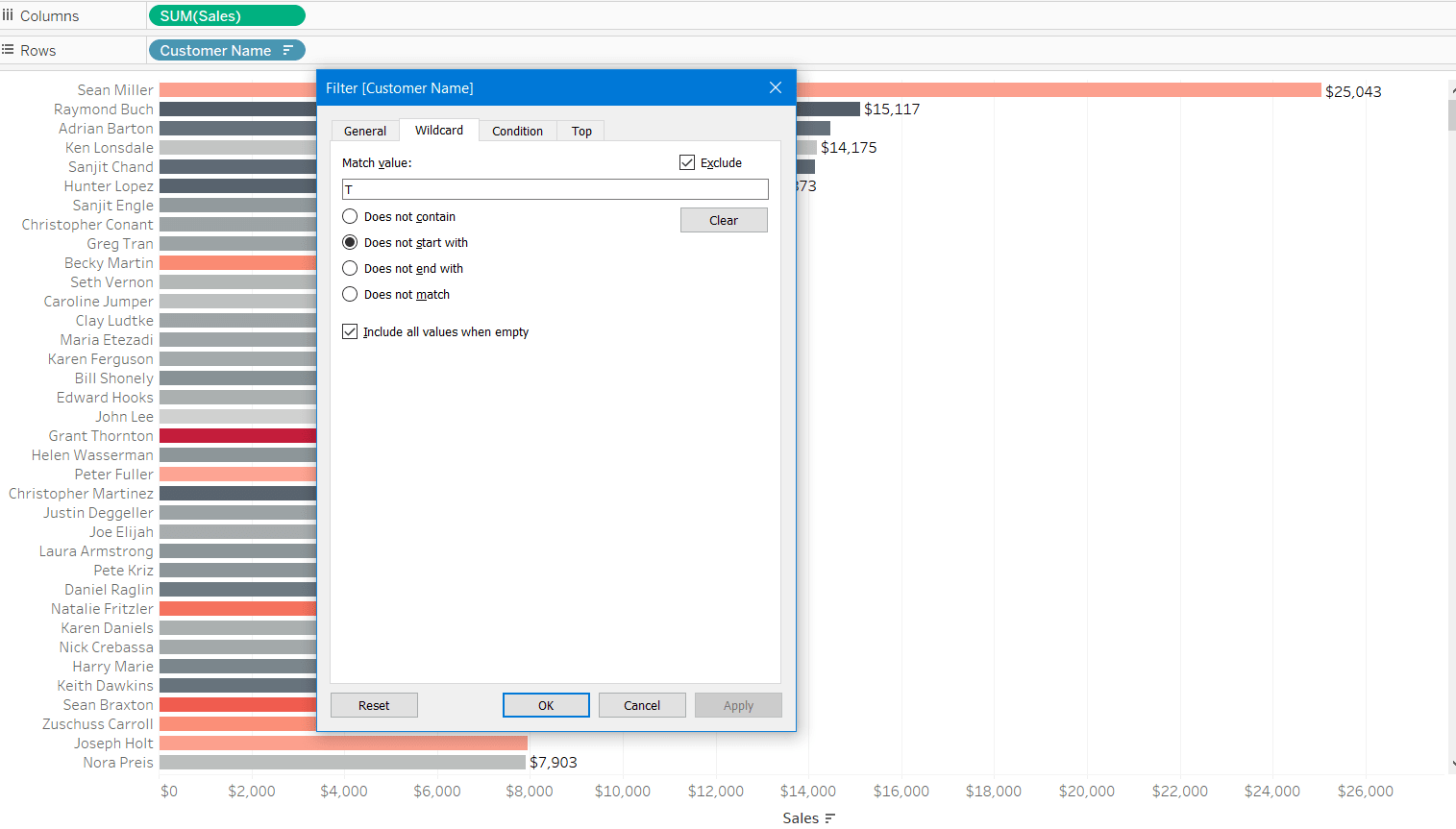1456x829 pixels.
Task: Choose the Does not end with option
Action: 351,269
